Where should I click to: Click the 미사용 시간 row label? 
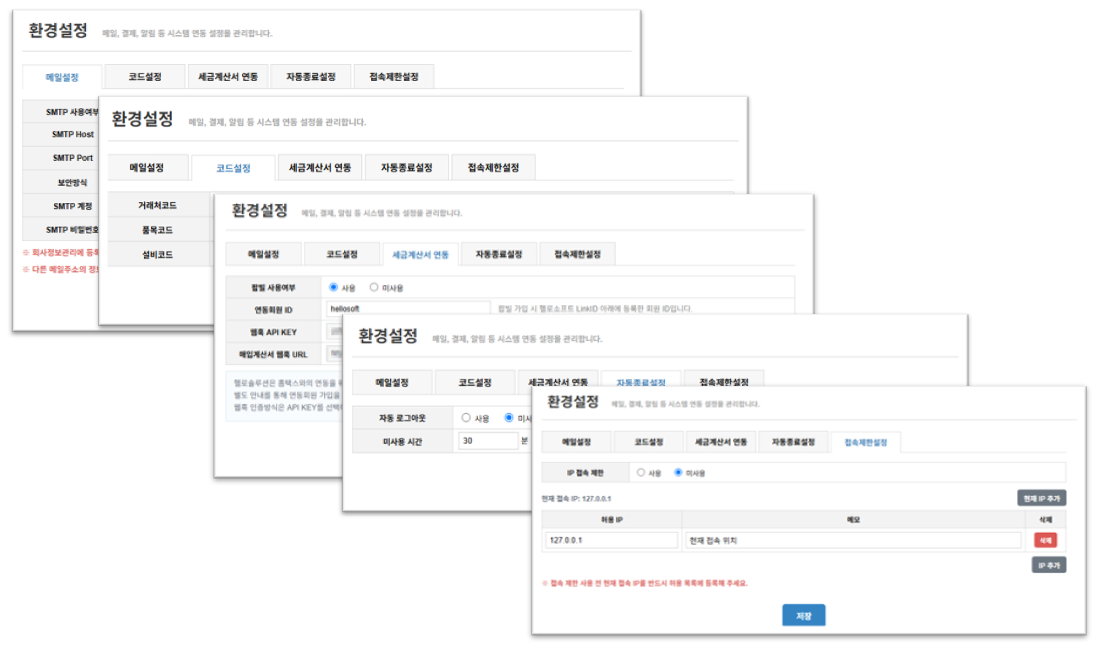pos(402,442)
